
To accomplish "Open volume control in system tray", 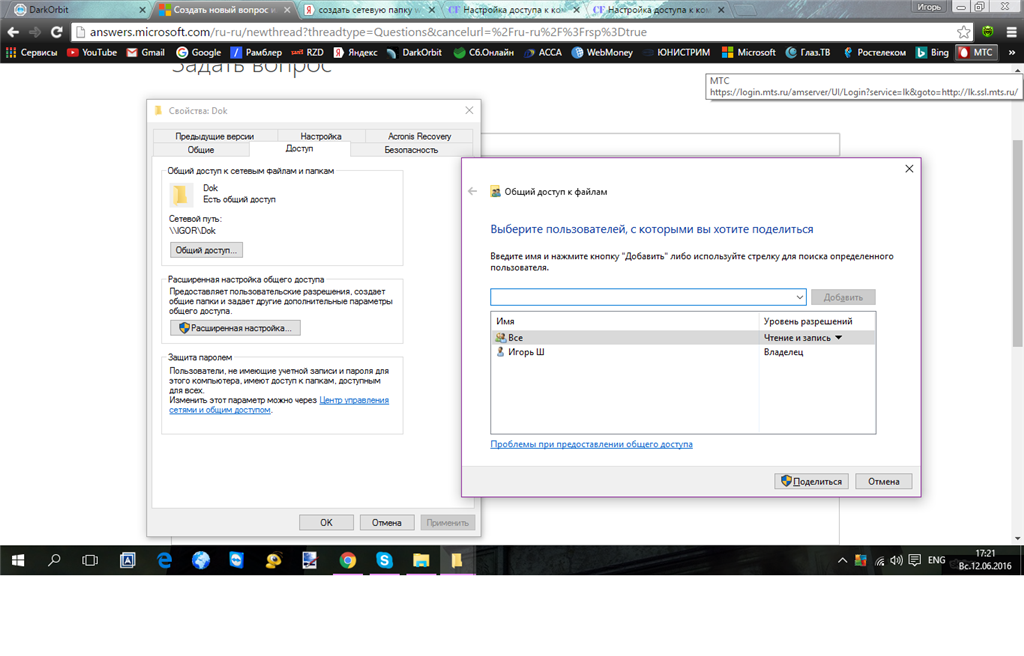I will [897, 560].
